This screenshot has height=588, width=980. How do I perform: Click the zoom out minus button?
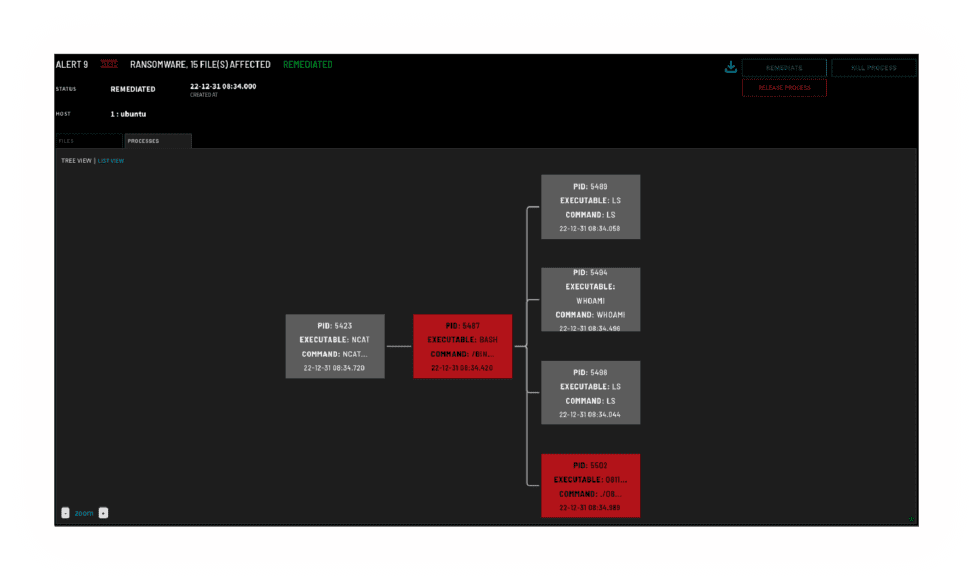tap(65, 513)
